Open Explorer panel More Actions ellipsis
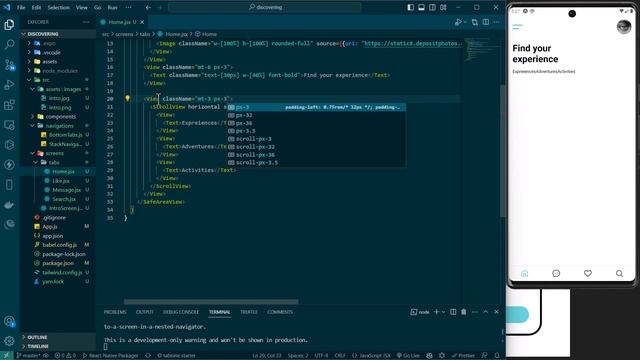 [86, 22]
